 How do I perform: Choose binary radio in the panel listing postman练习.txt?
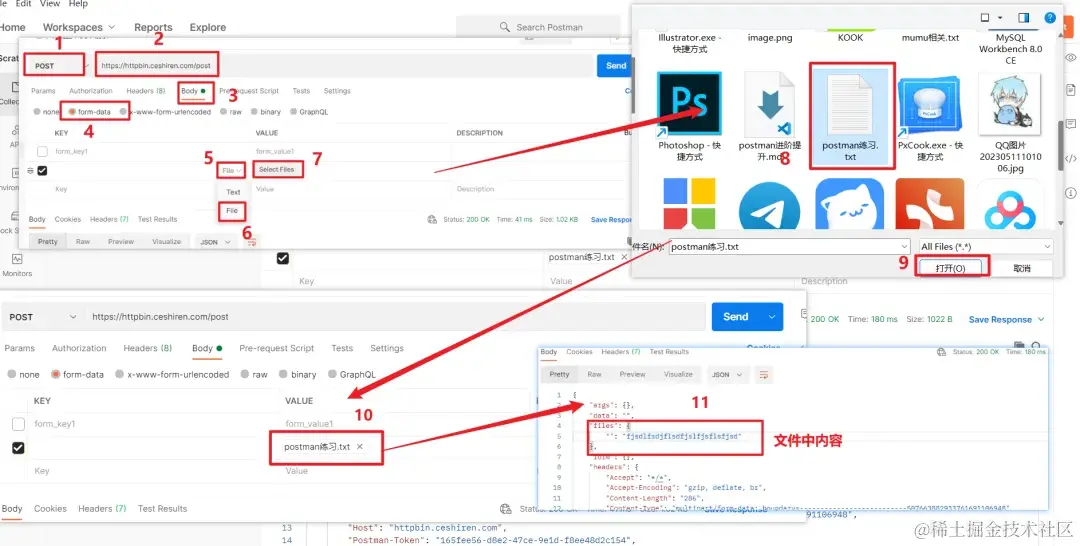284,375
